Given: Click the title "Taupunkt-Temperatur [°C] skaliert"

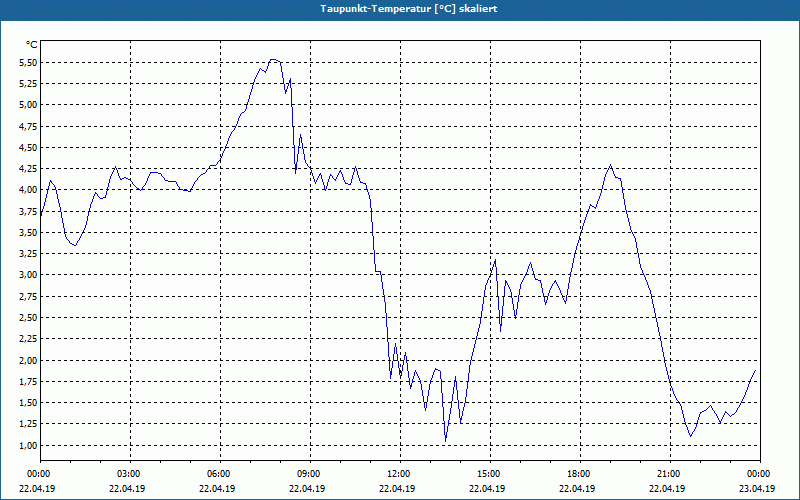Looking at the screenshot, I should pos(409,9).
